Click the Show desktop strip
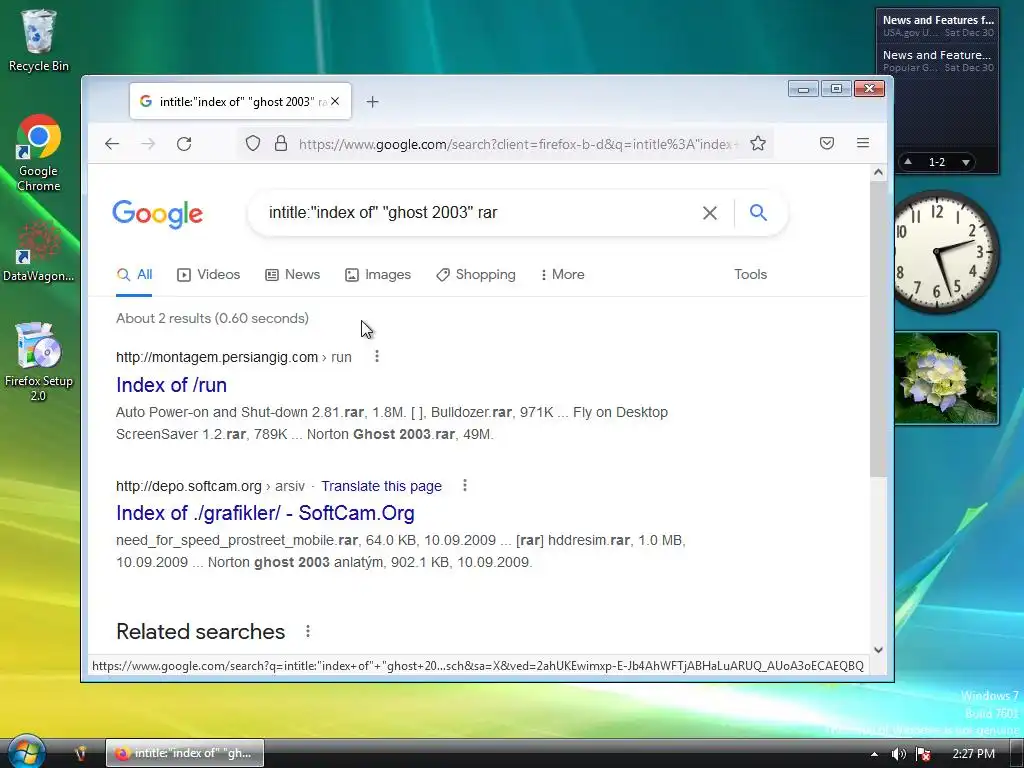 tap(1017, 753)
